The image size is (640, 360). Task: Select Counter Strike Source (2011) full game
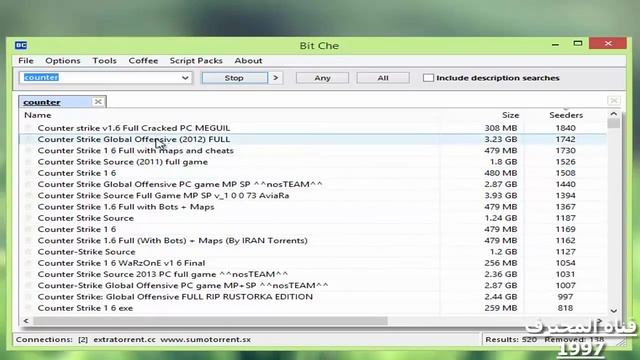[313, 162]
